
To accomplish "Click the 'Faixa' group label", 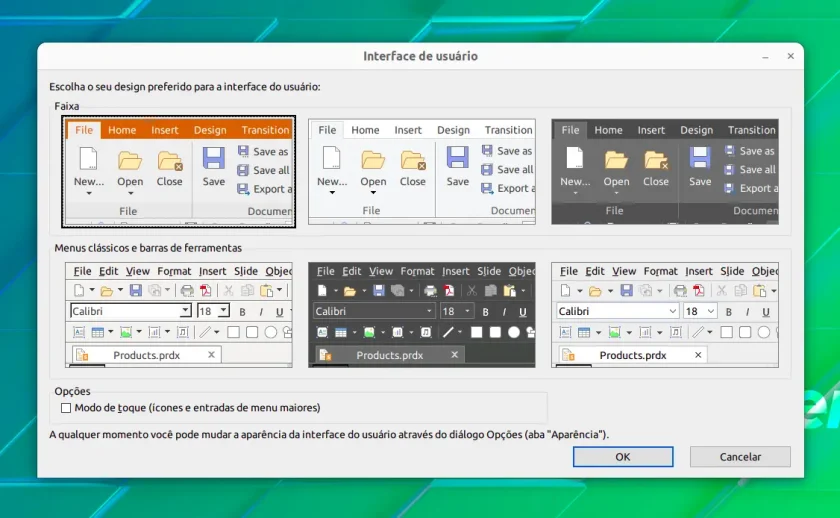I will pyautogui.click(x=66, y=106).
